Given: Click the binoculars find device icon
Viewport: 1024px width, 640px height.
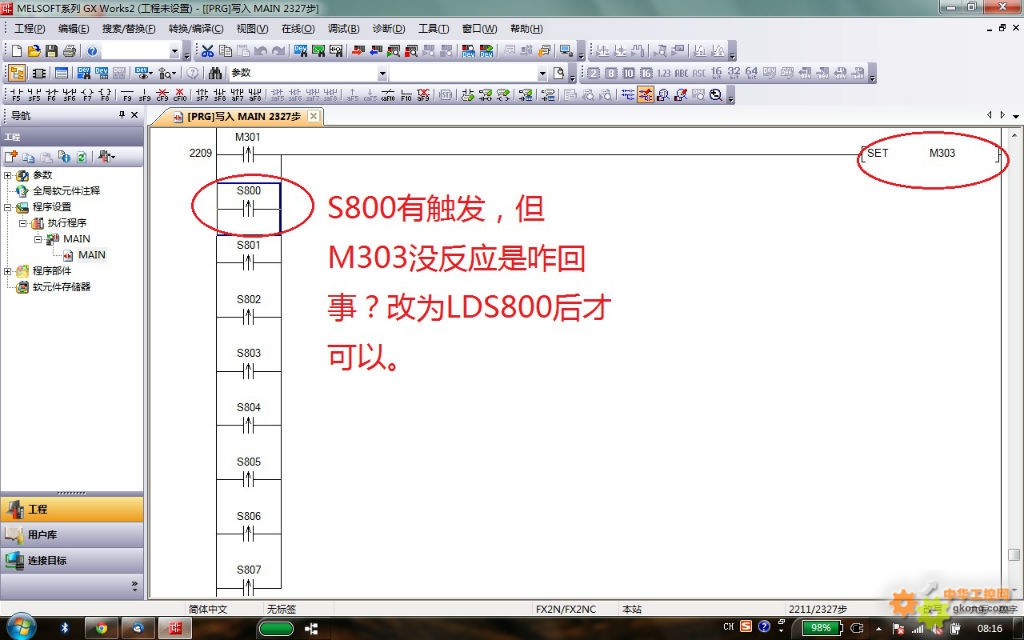Looking at the screenshot, I should [217, 73].
